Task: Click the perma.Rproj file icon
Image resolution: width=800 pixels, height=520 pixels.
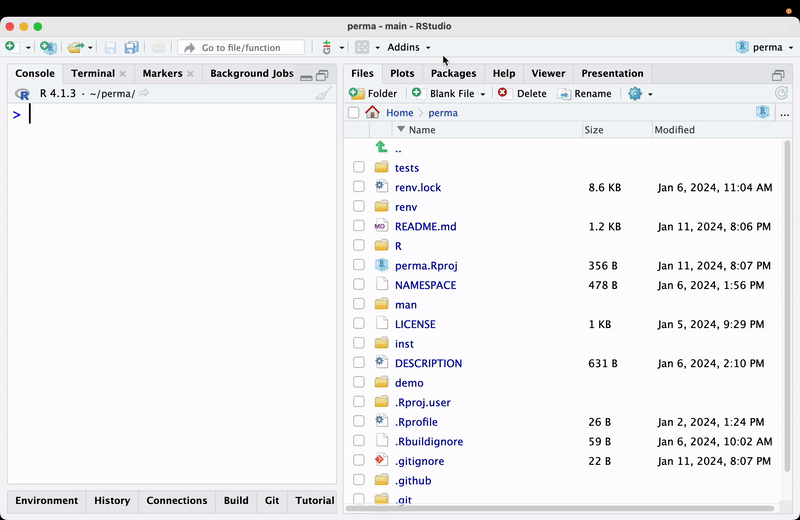Action: (382, 264)
